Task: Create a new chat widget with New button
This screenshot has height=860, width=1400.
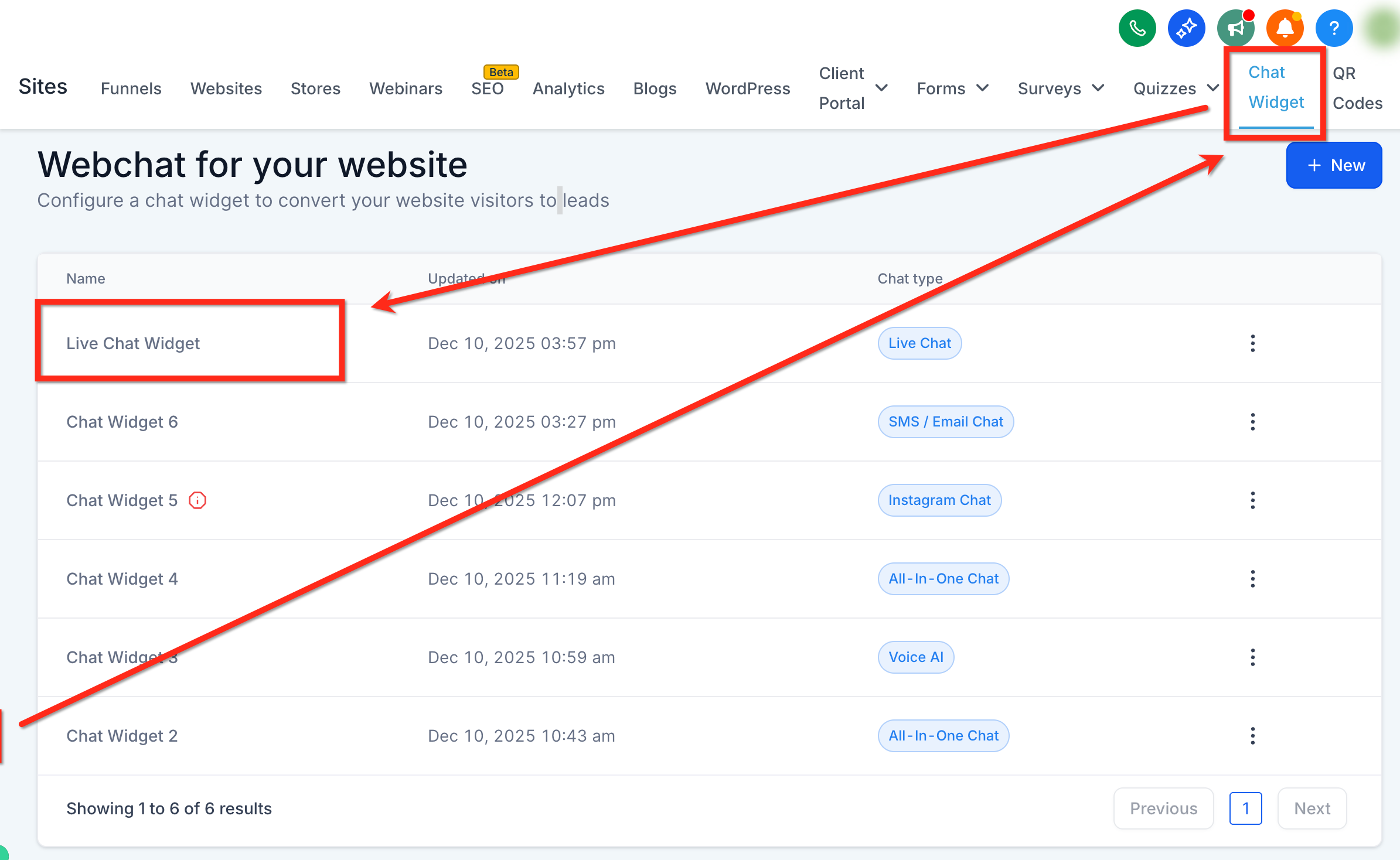Action: tap(1334, 165)
